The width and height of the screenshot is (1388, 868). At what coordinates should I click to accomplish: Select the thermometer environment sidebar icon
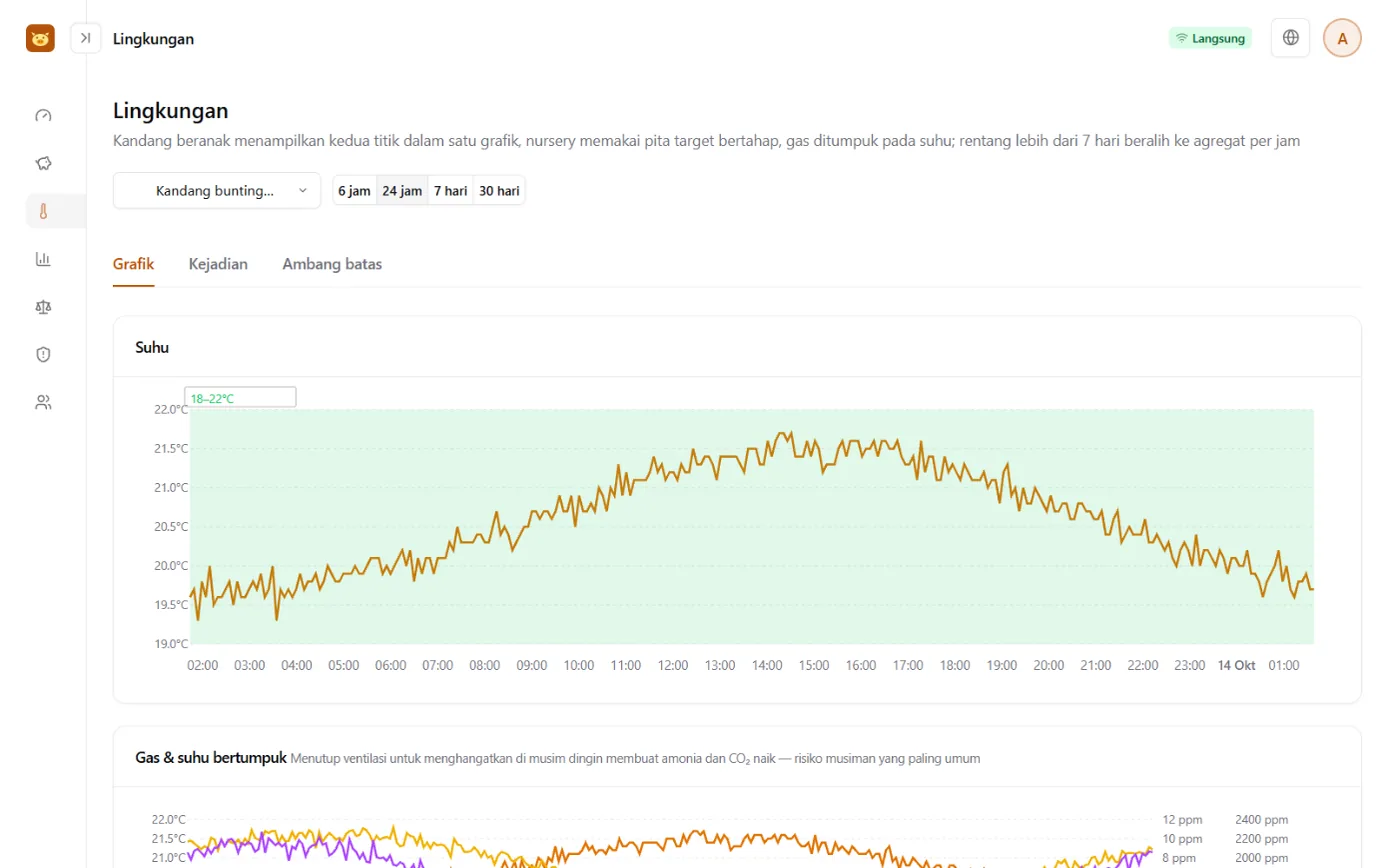43,211
